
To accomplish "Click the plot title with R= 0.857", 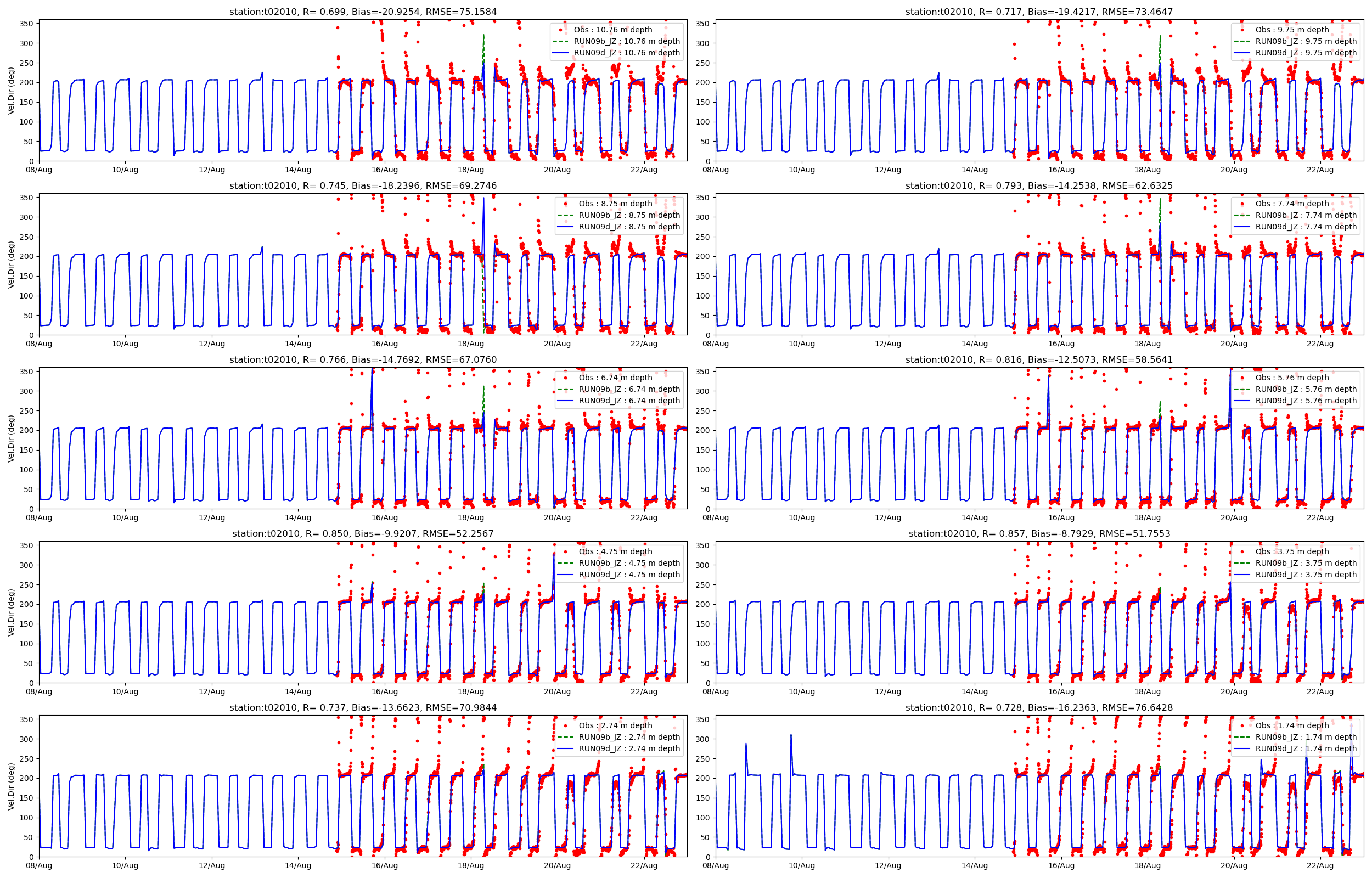I will click(x=1039, y=533).
